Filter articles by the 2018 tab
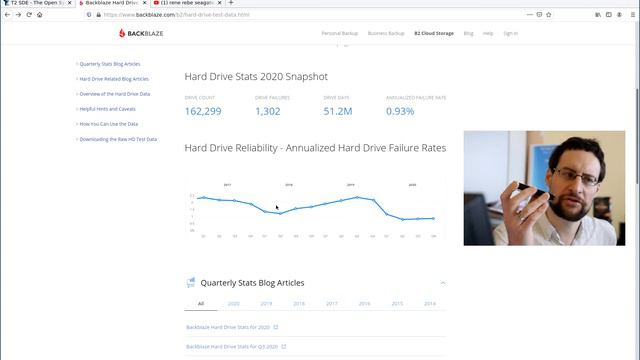The width and height of the screenshot is (640, 360). 299,304
